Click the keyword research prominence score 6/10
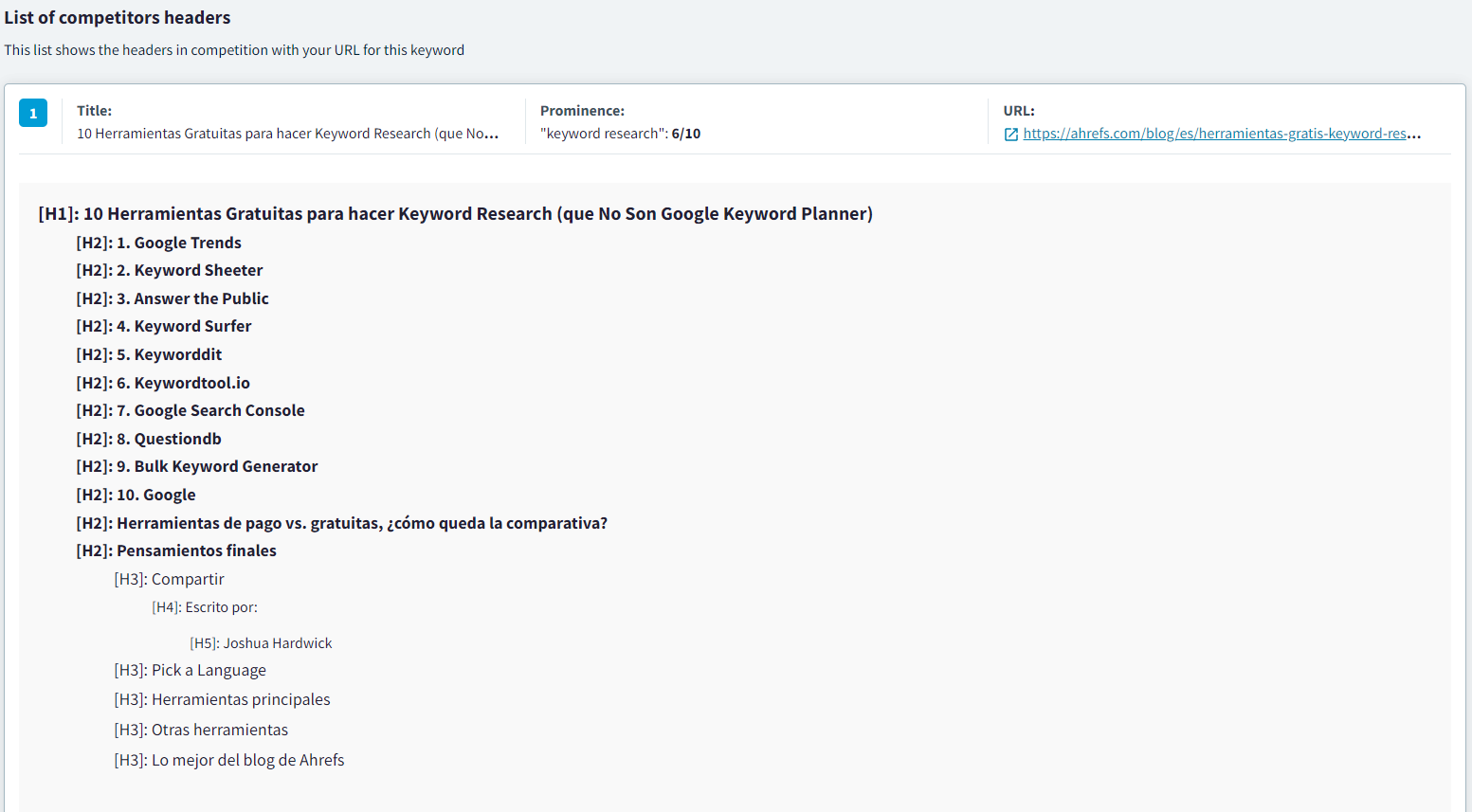 click(685, 134)
